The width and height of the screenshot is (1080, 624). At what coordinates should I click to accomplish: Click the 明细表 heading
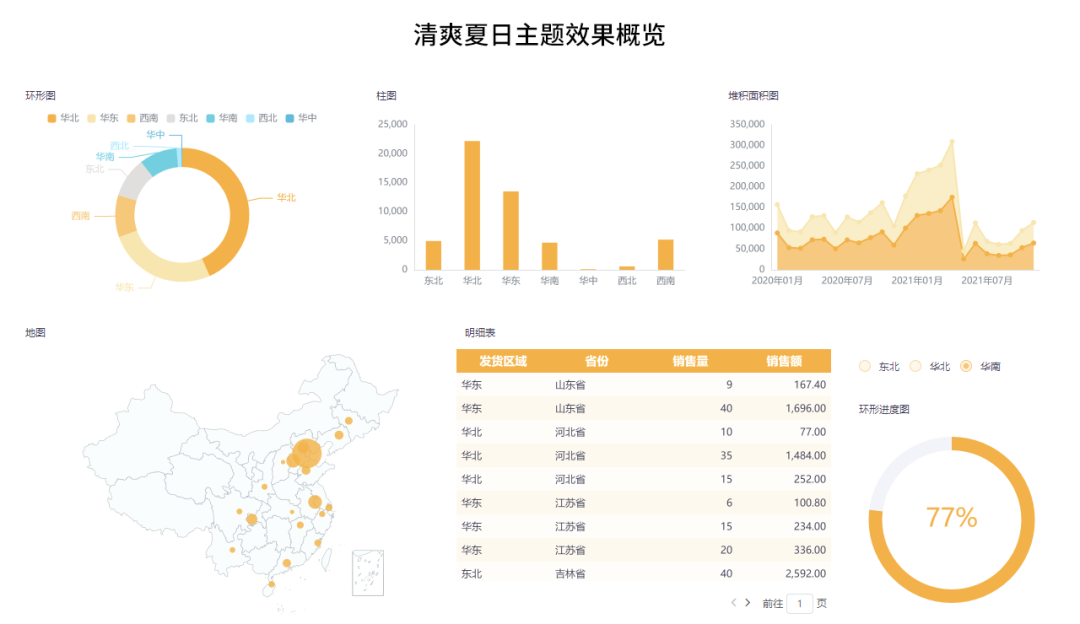click(480, 333)
